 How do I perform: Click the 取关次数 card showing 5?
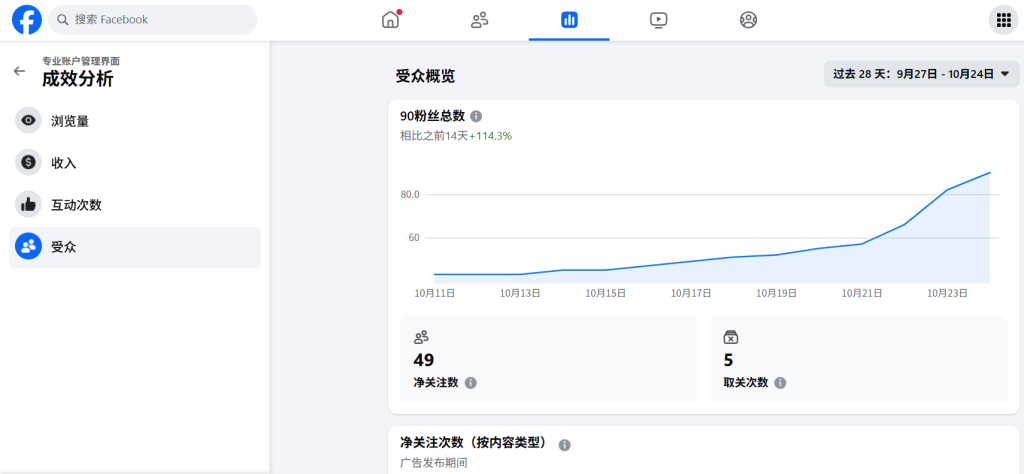(859, 359)
